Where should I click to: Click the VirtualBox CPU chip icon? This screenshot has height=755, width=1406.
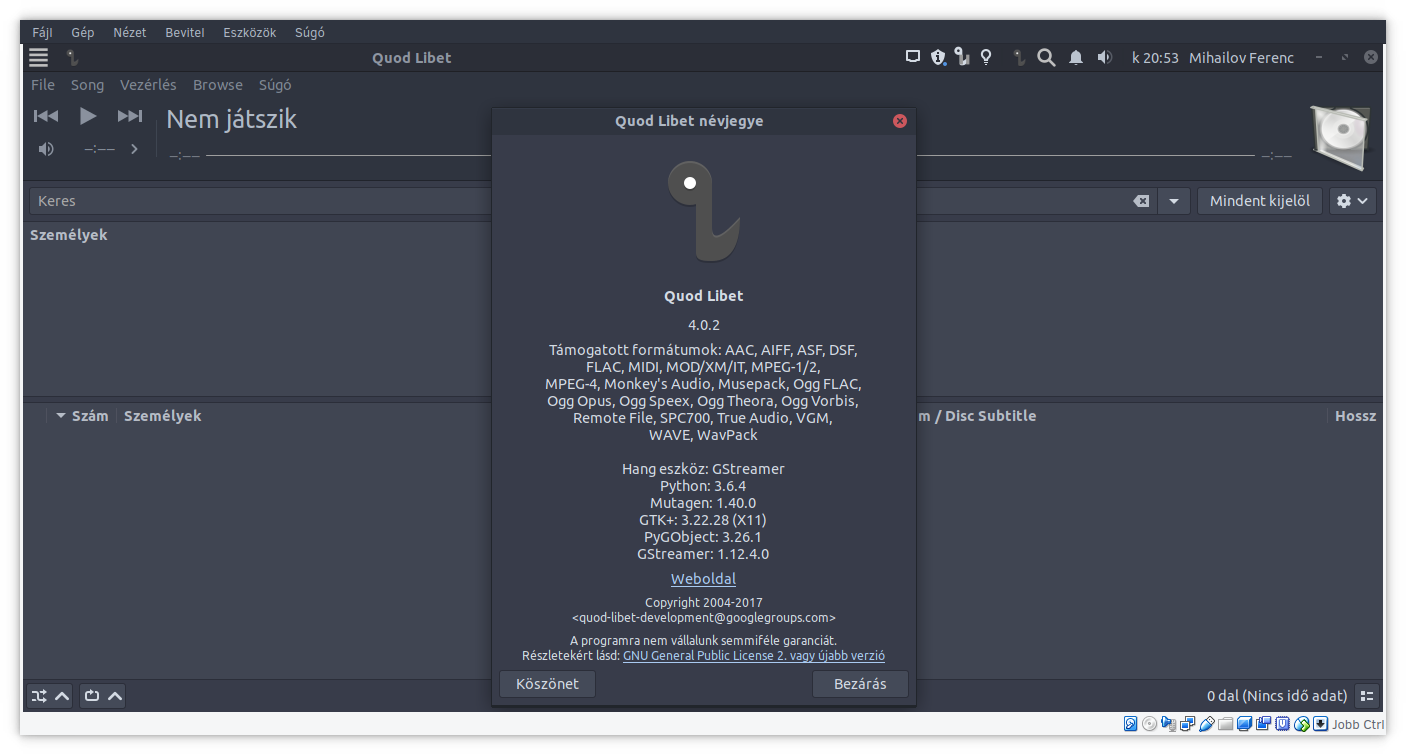pyautogui.click(x=1282, y=724)
